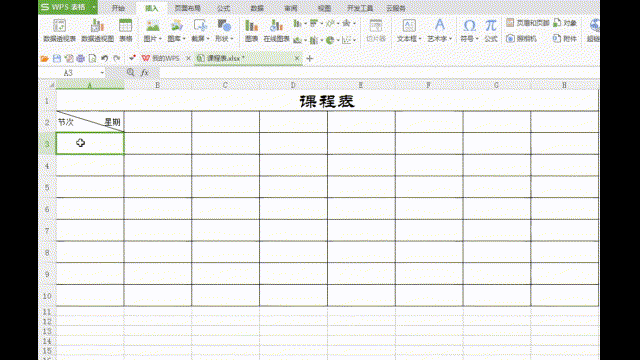Viewport: 640px width, 360px height.
Task: Switch to the 云服务 ribbon tab
Action: [396, 8]
